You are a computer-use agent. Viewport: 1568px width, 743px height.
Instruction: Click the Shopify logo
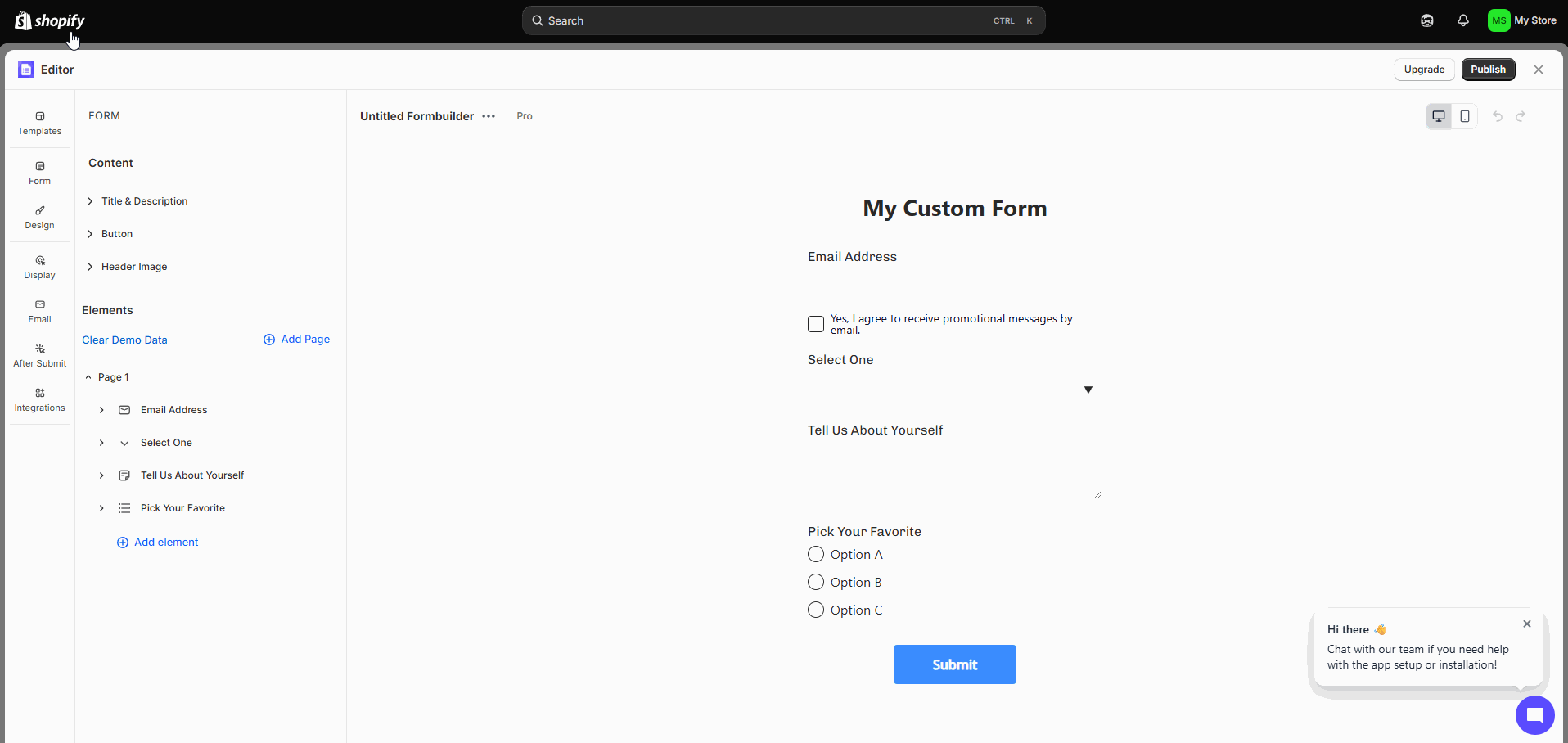pyautogui.click(x=50, y=20)
